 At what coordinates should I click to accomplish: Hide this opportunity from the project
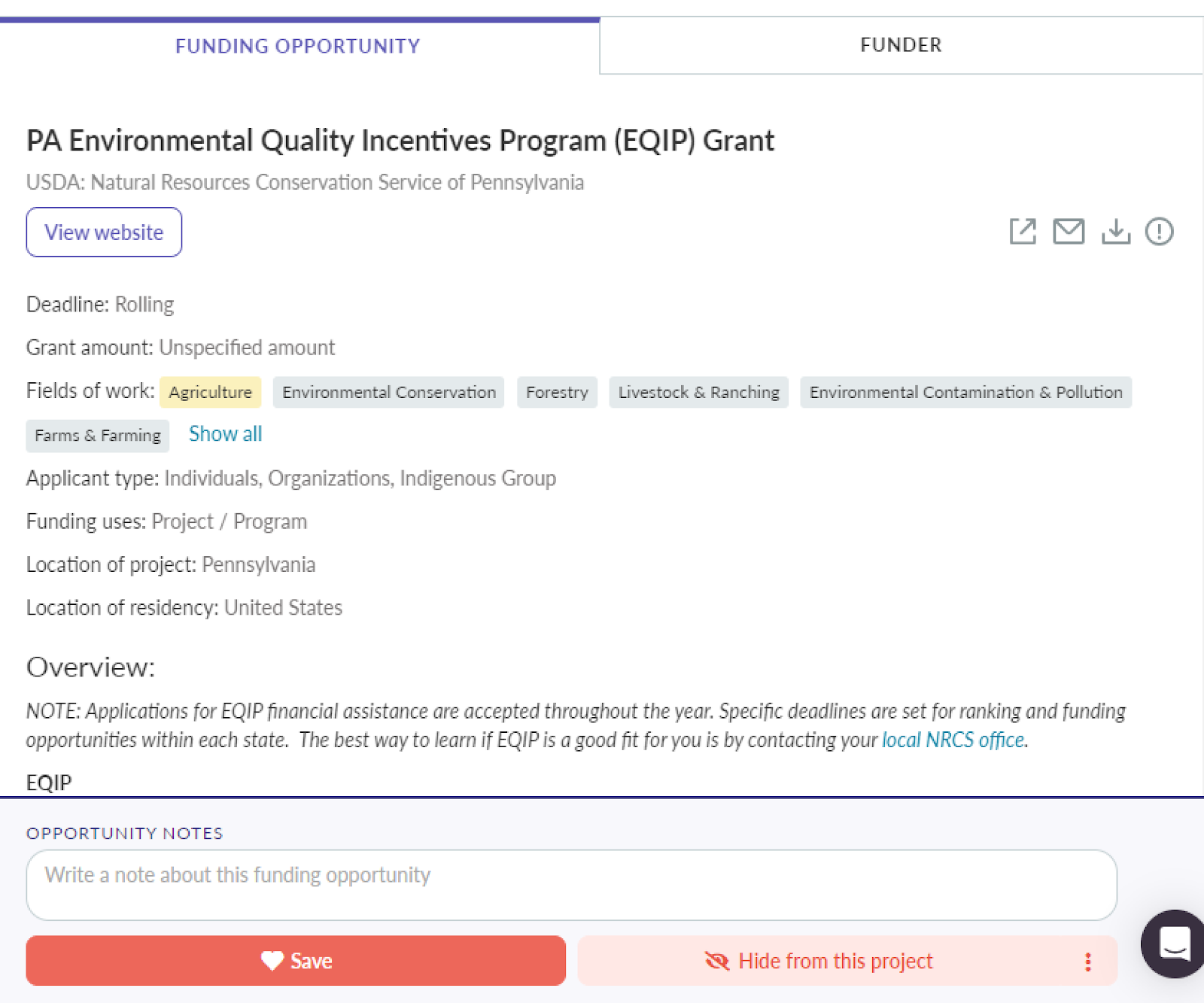(x=835, y=961)
